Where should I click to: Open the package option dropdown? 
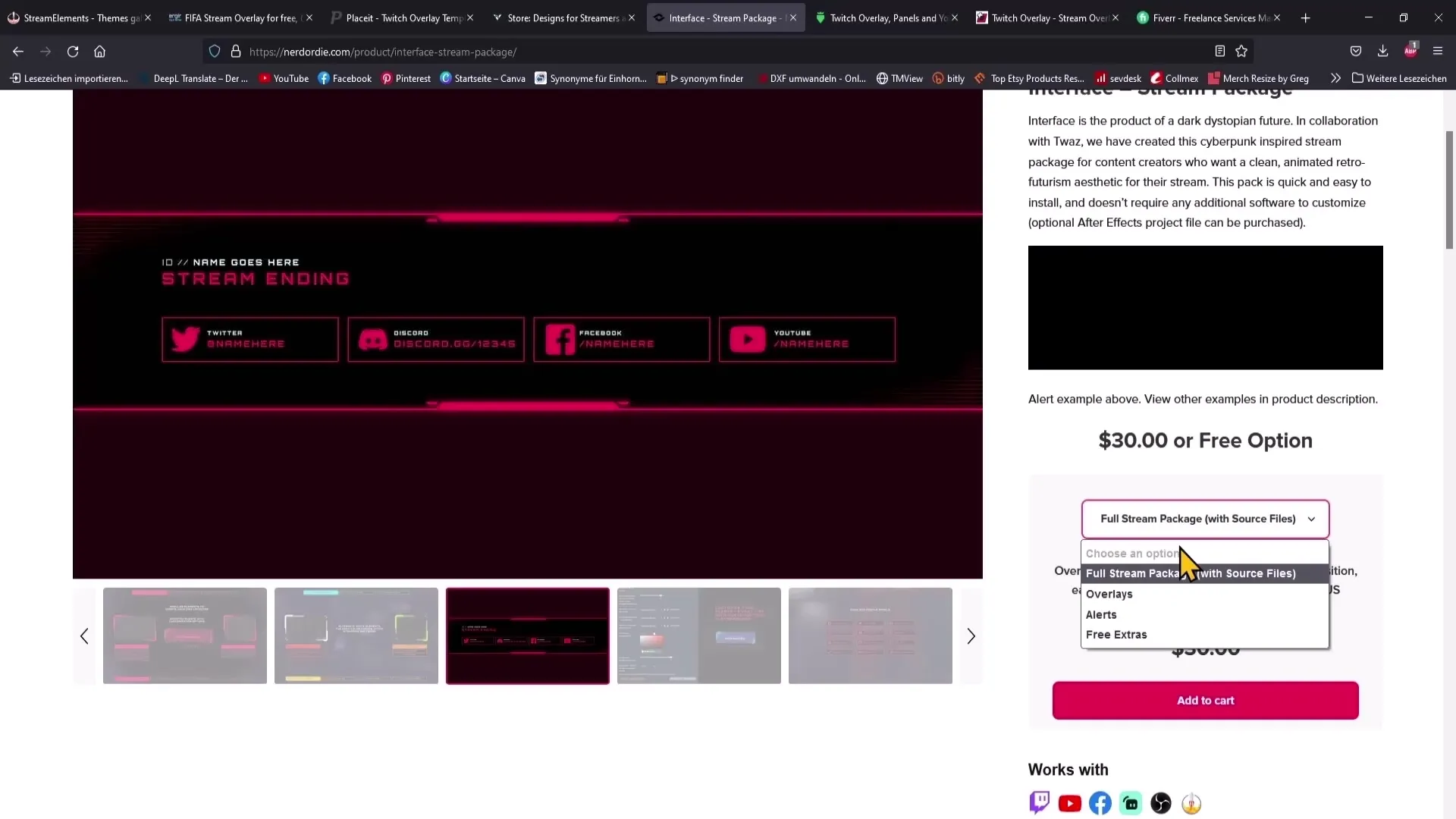pyautogui.click(x=1205, y=519)
